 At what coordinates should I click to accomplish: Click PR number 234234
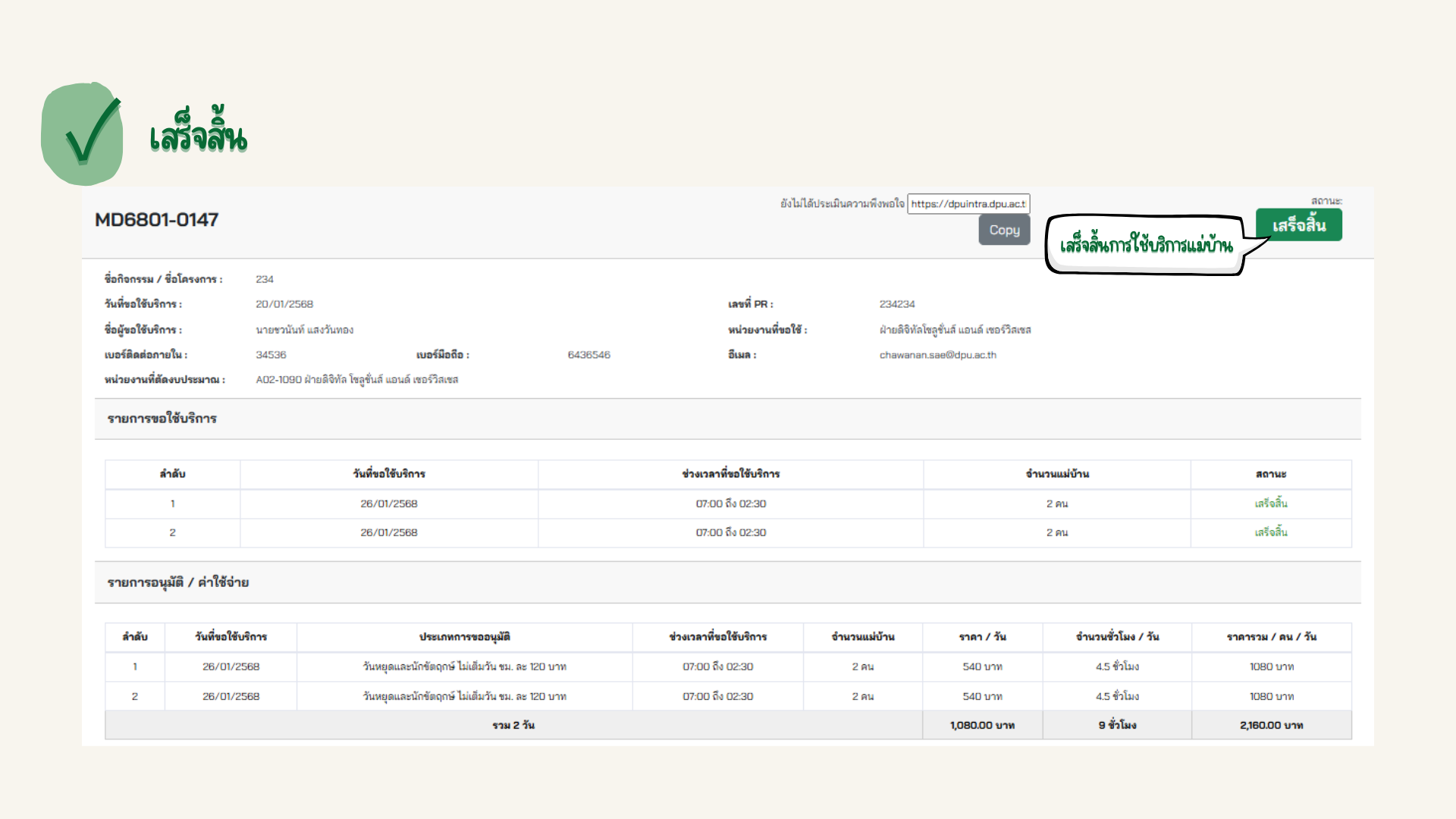[897, 304]
